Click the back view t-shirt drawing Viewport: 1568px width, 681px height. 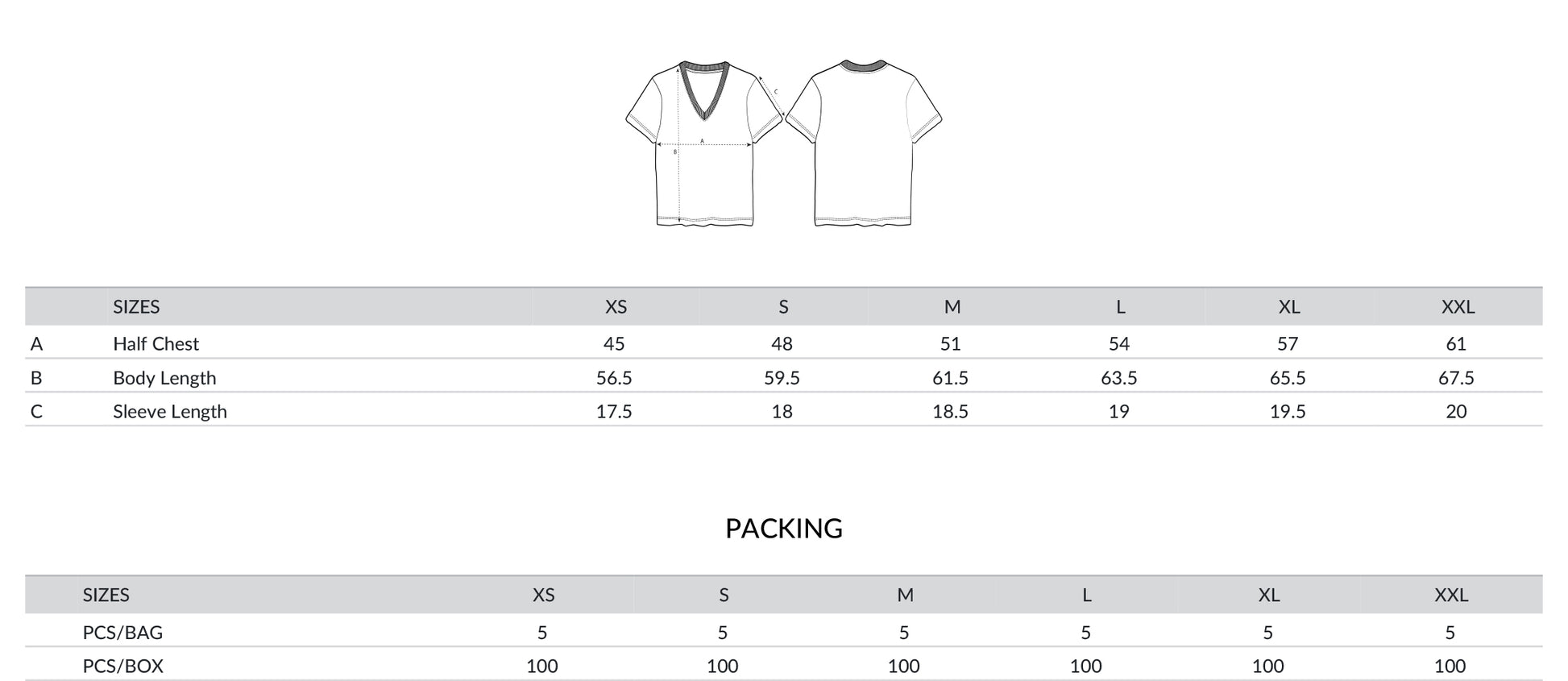click(x=864, y=143)
